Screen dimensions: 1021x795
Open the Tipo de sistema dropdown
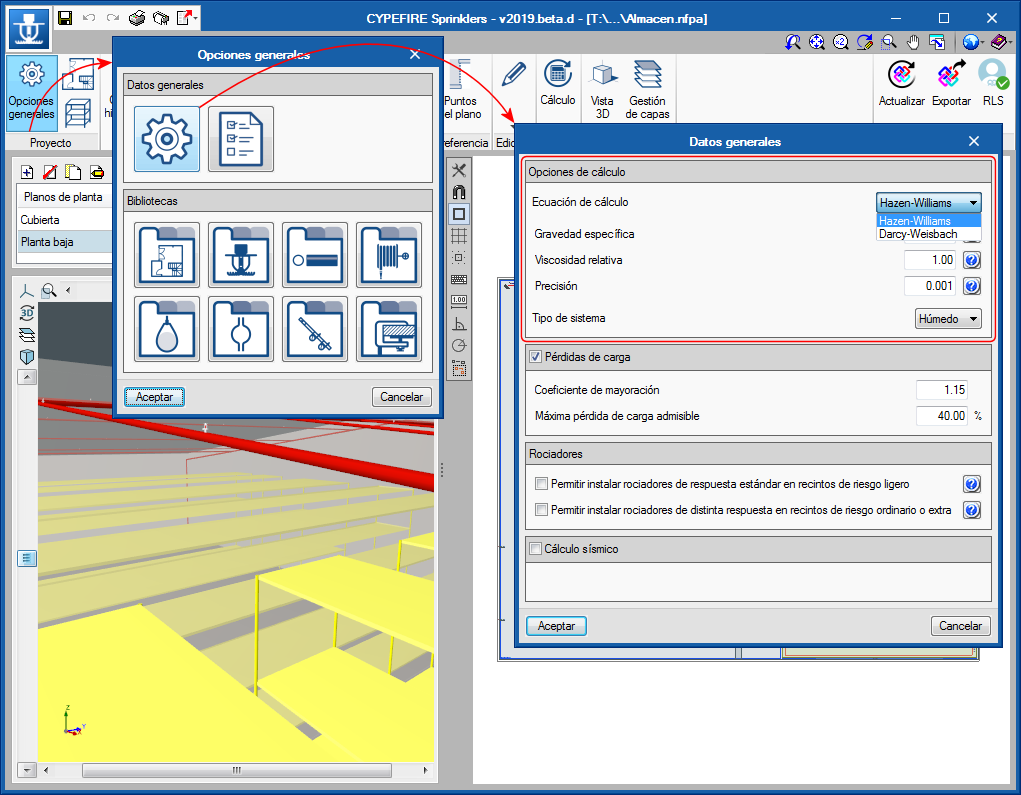pyautogui.click(x=948, y=318)
